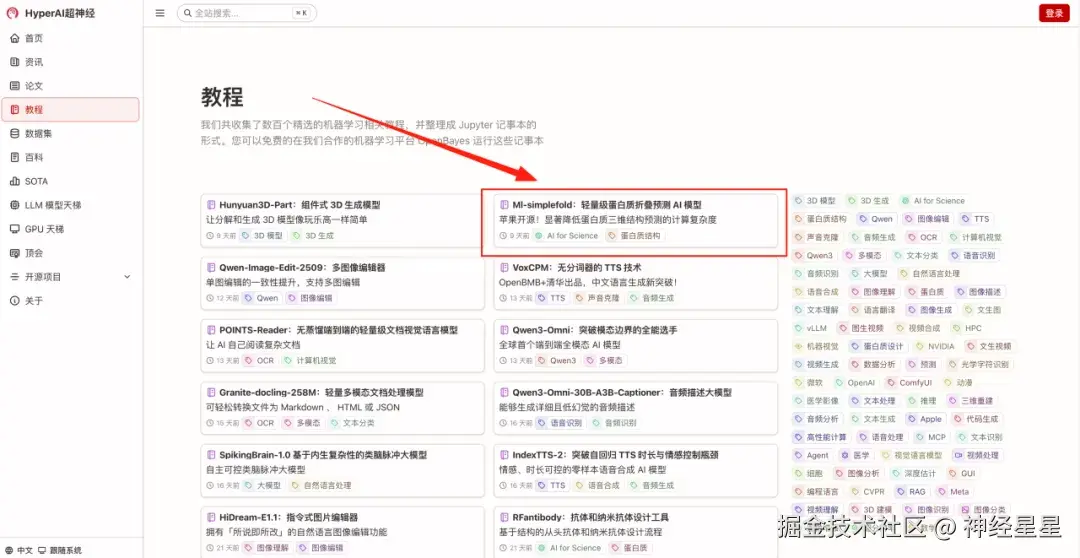Click 3D 模型 tag on Hunyuan3D-Part card
Screen dimensions: 1080x558
point(263,236)
